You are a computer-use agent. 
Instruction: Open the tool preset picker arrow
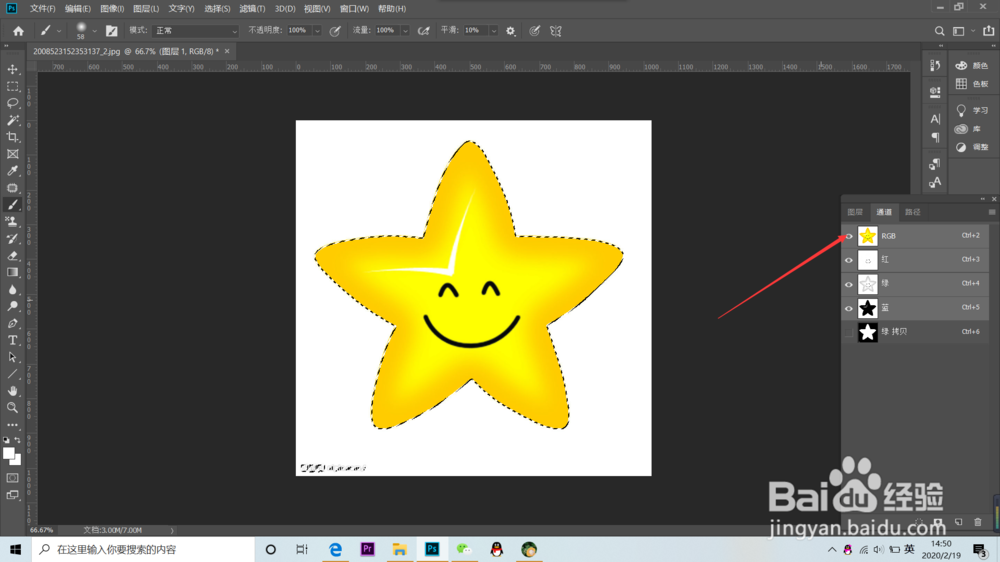(x=59, y=31)
